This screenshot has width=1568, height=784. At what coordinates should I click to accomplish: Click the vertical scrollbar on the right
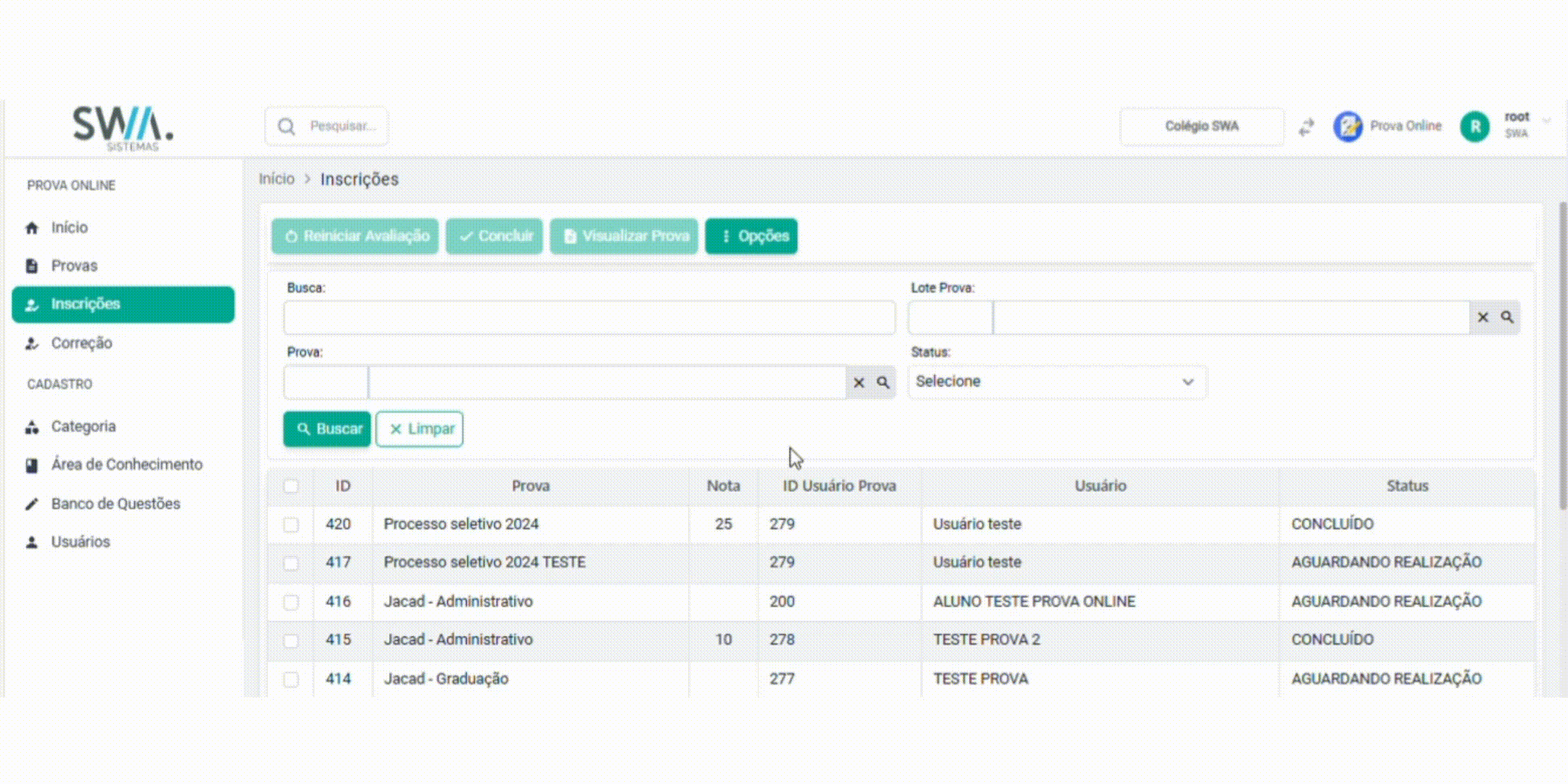pyautogui.click(x=1562, y=356)
